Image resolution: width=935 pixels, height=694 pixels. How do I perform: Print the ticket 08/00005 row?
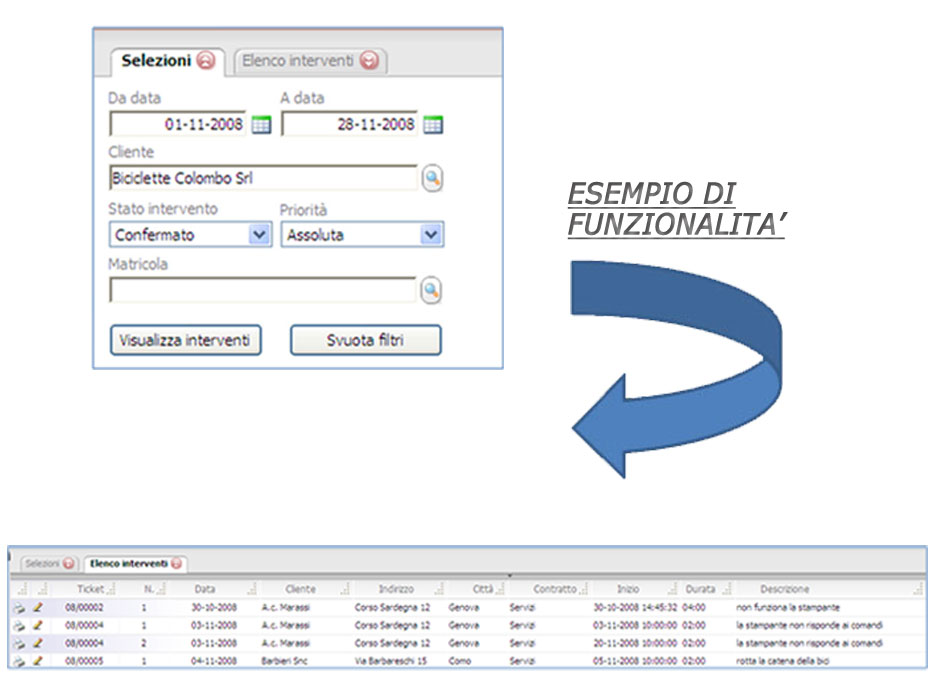pyautogui.click(x=19, y=661)
